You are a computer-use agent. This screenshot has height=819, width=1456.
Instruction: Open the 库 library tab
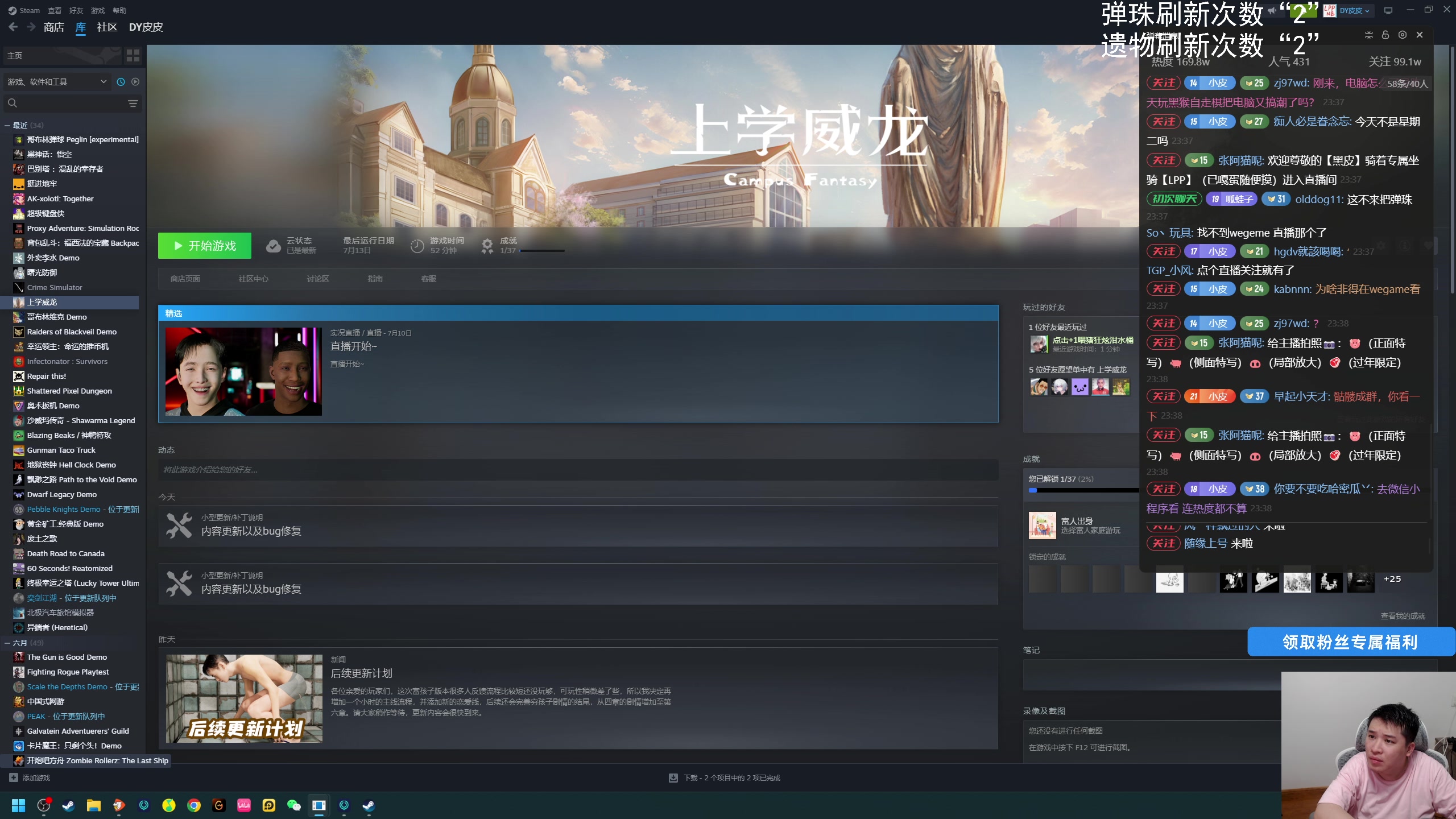coord(81,27)
